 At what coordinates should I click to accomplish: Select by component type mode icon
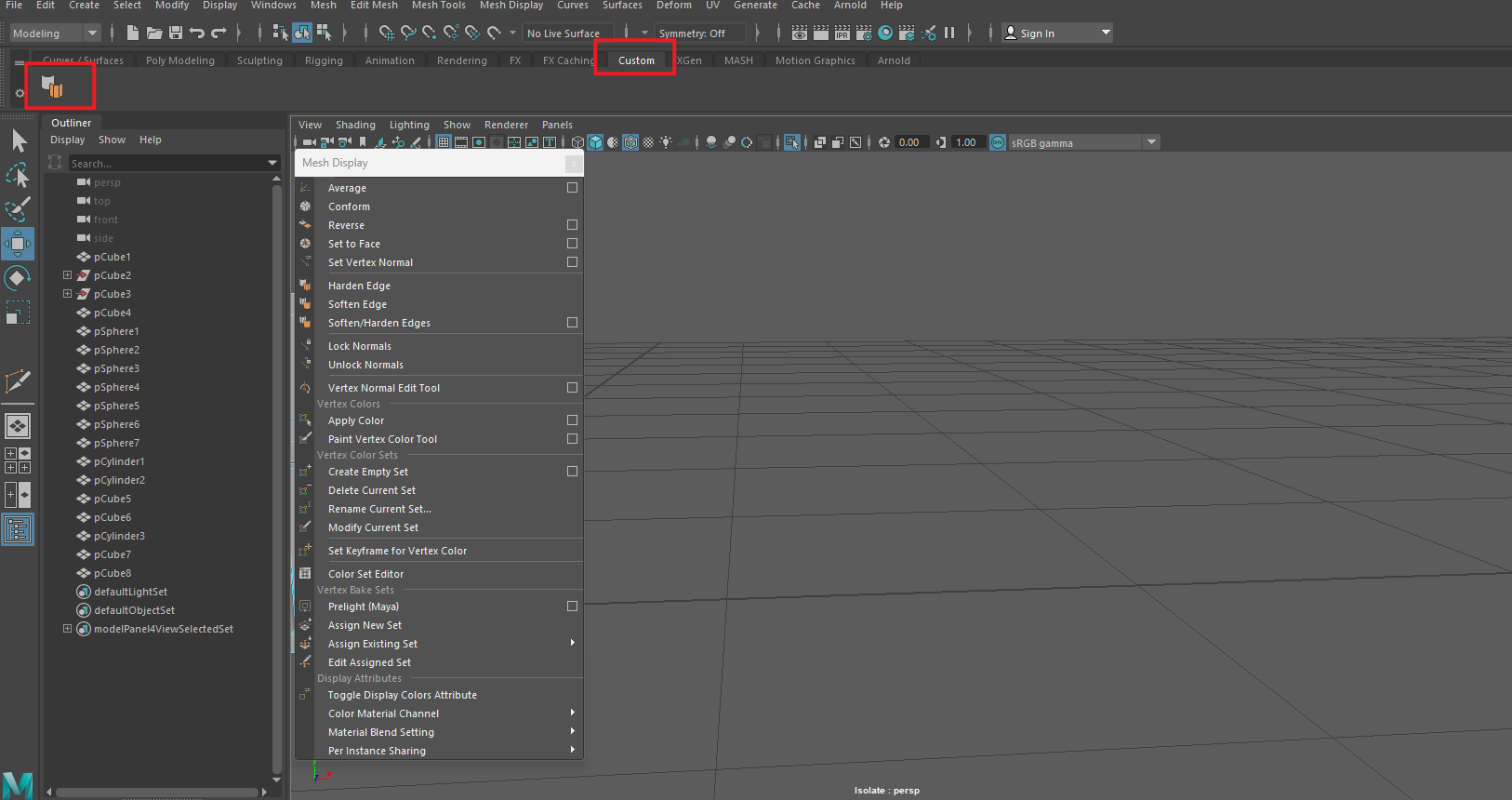324,33
